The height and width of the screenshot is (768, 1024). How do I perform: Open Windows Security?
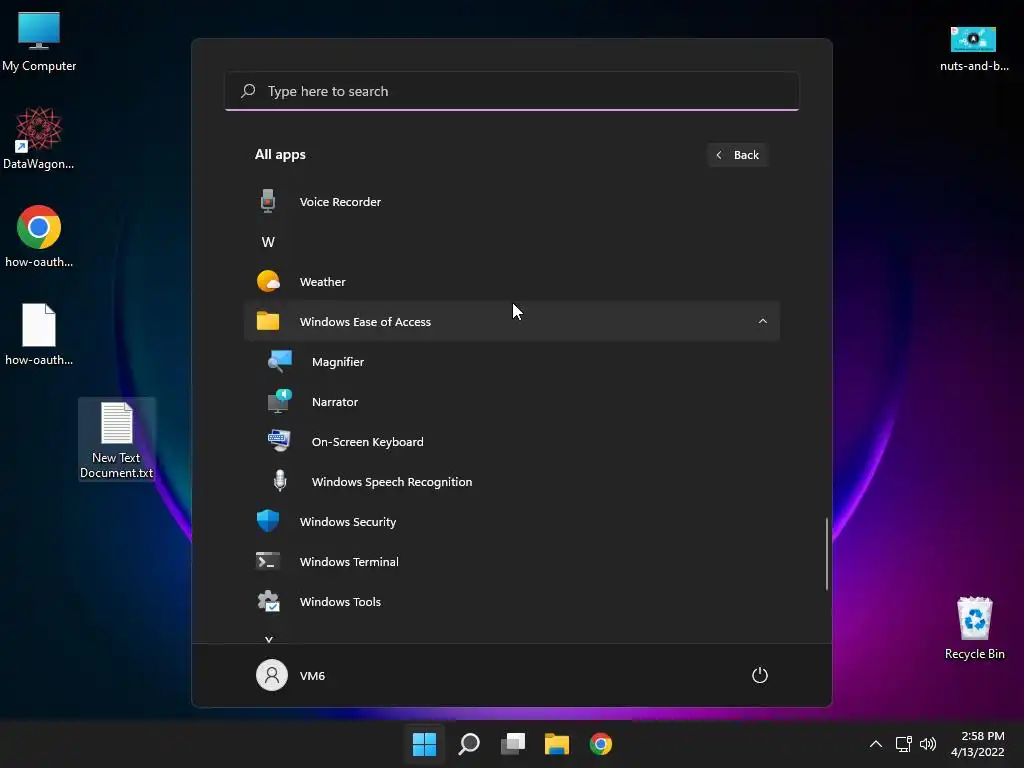click(511, 521)
